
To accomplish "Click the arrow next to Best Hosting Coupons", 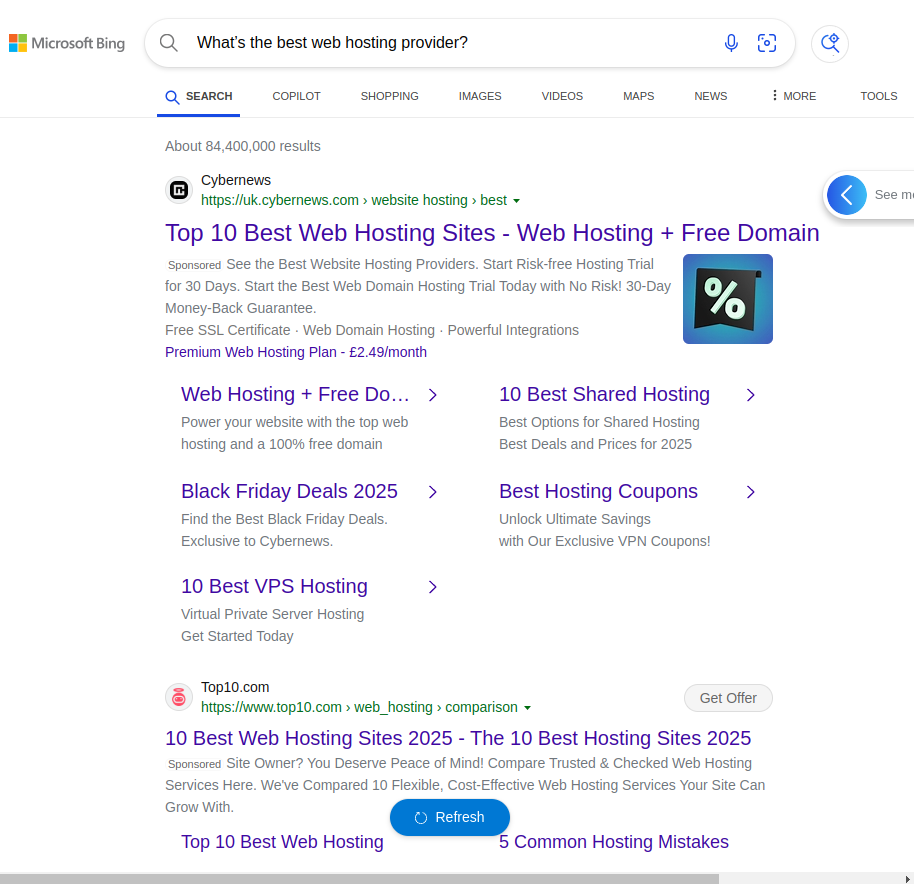I will tap(751, 492).
